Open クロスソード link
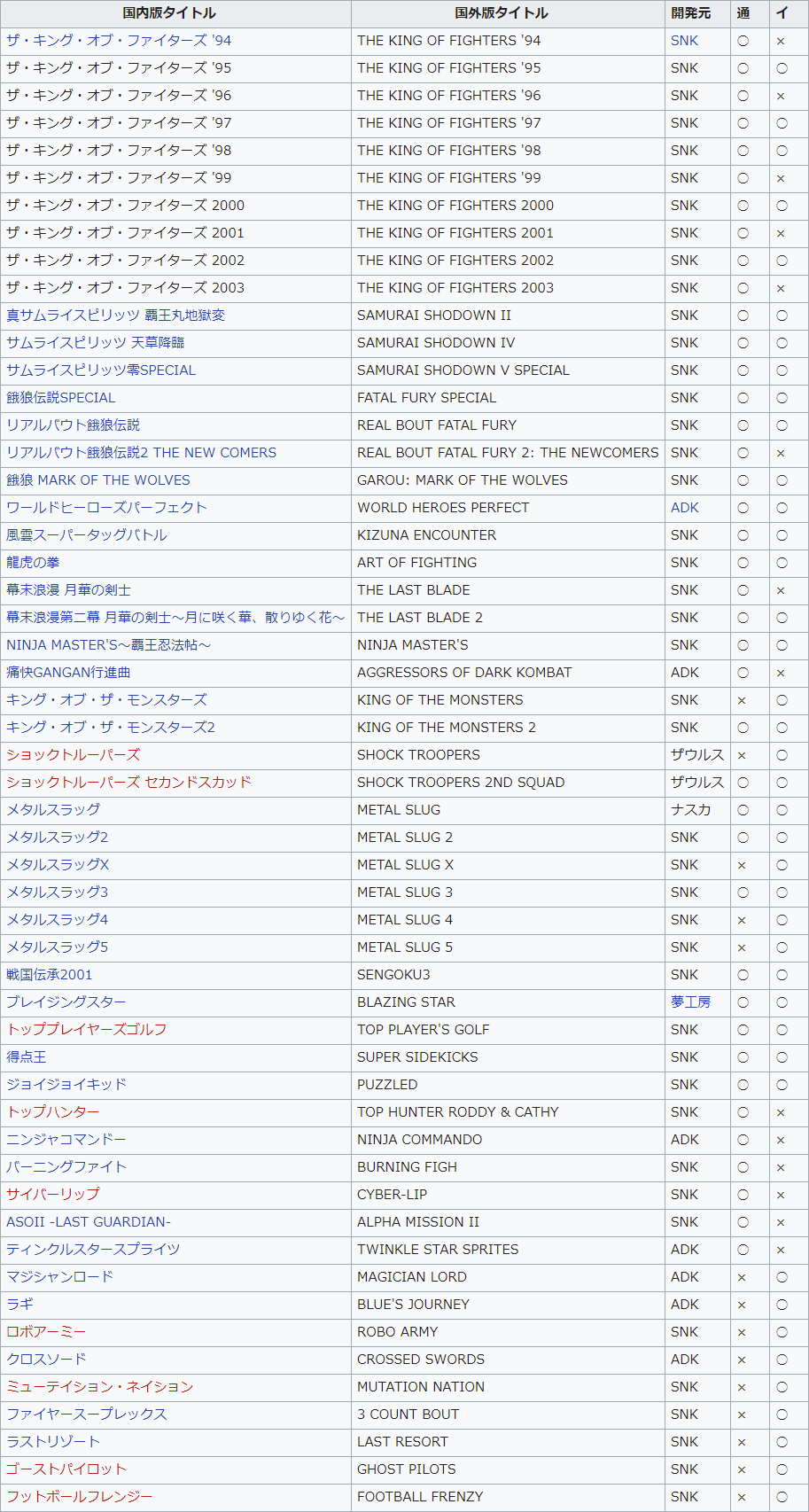The width and height of the screenshot is (809, 1512). point(46,1360)
